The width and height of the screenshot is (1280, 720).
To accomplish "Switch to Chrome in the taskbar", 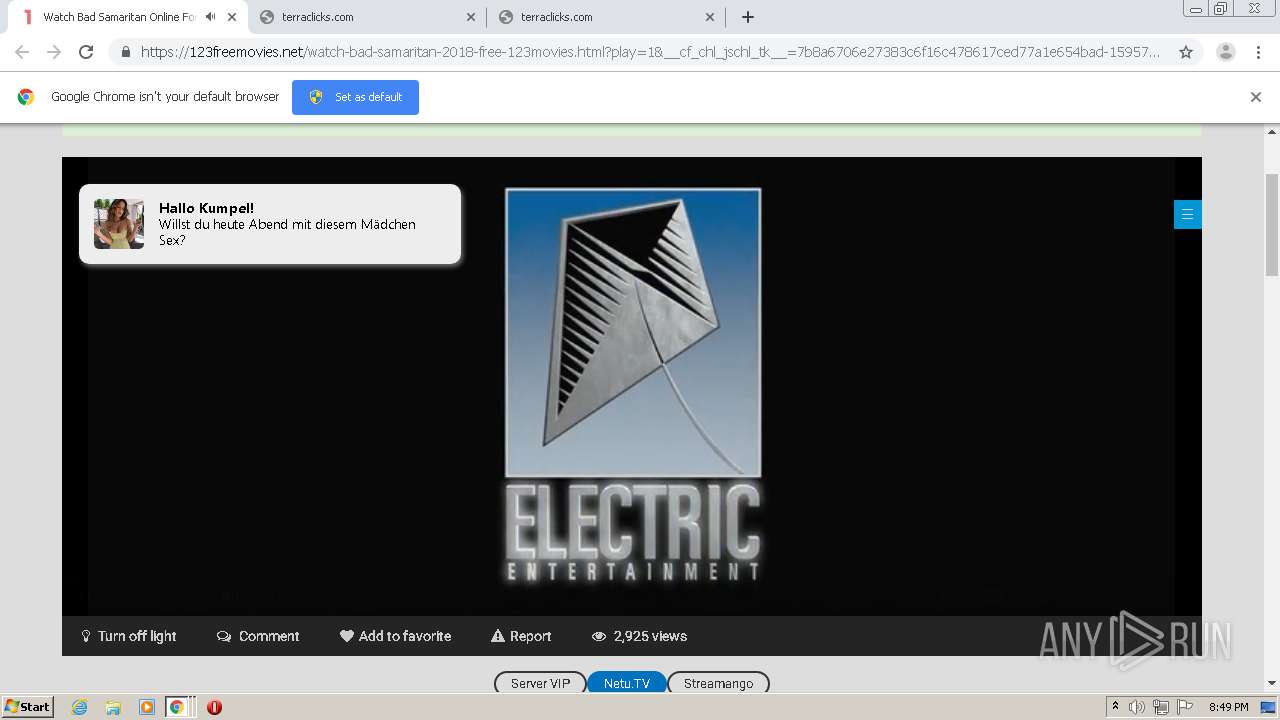I will [177, 707].
